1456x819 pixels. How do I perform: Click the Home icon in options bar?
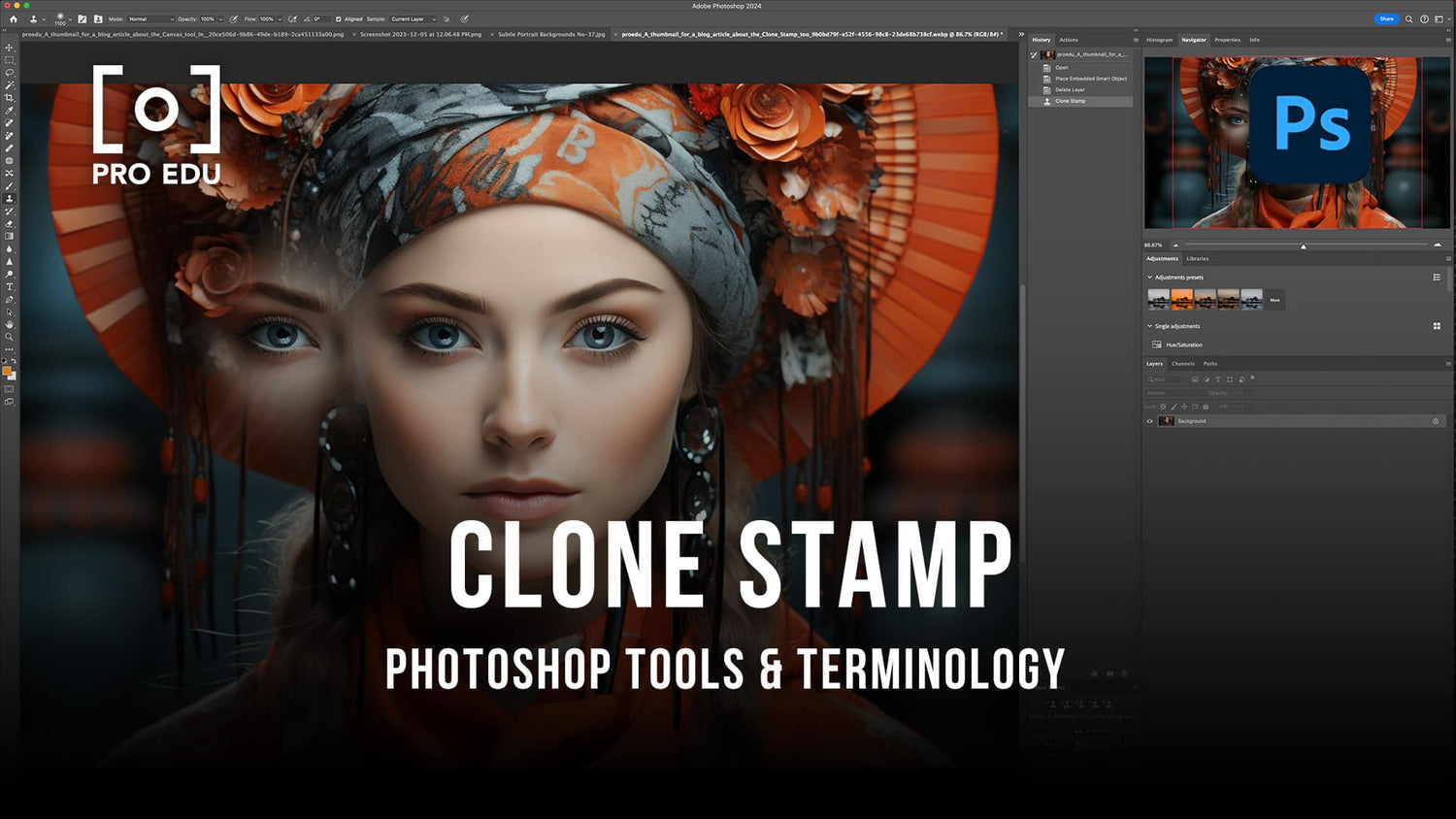point(13,18)
